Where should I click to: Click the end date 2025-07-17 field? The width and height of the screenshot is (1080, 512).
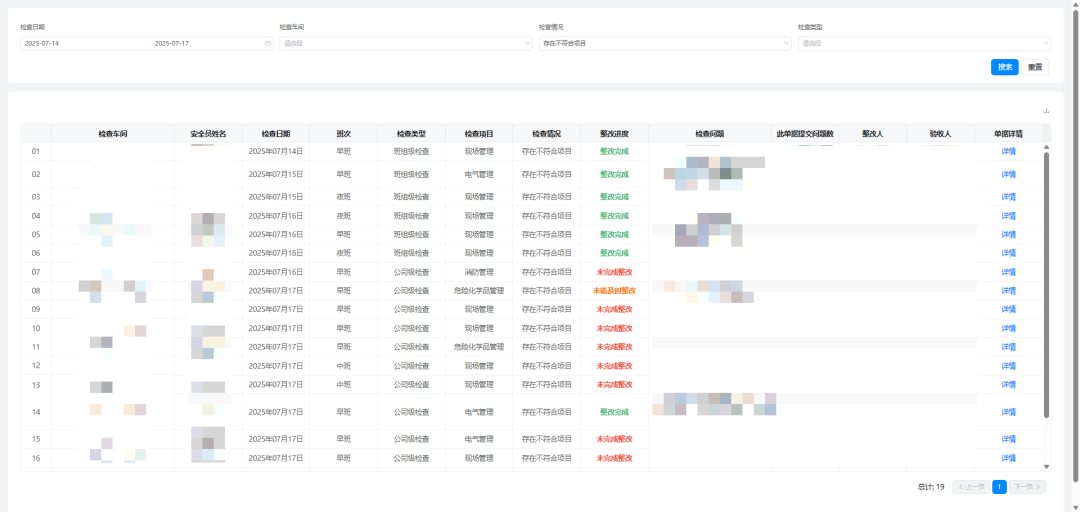[172, 44]
